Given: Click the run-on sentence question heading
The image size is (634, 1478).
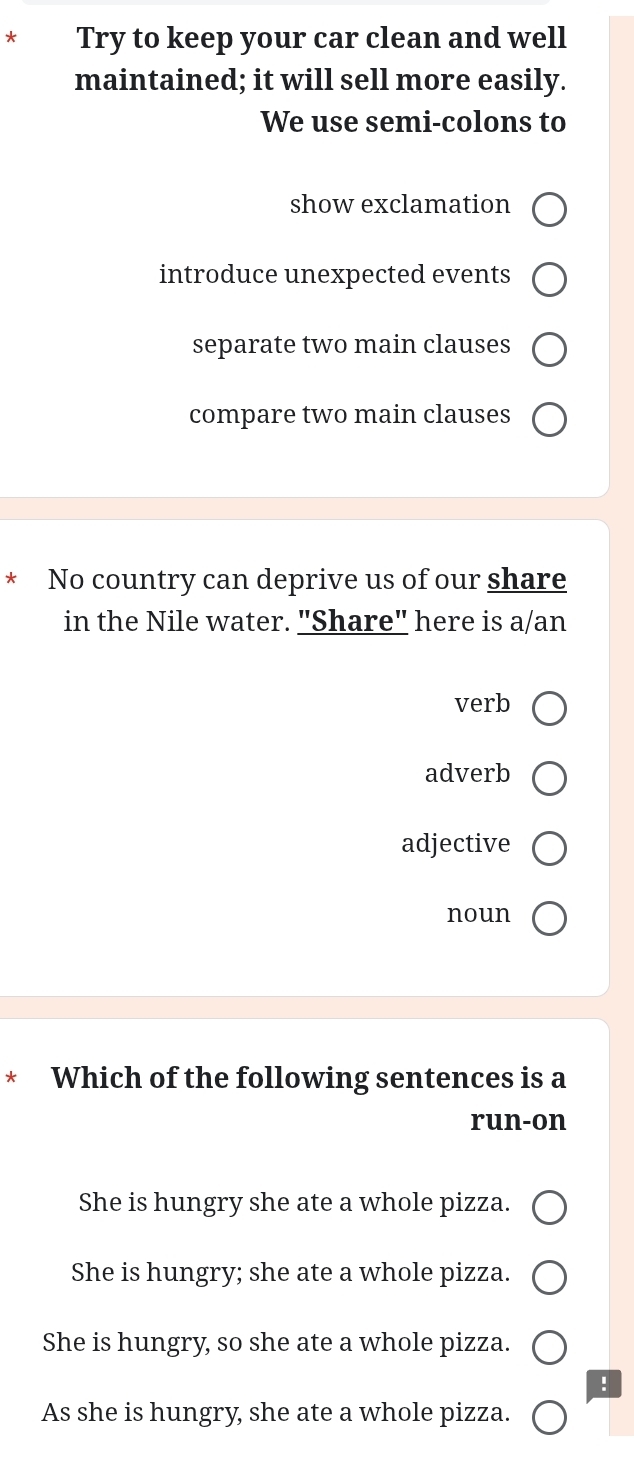Looking at the screenshot, I should point(309,1100).
